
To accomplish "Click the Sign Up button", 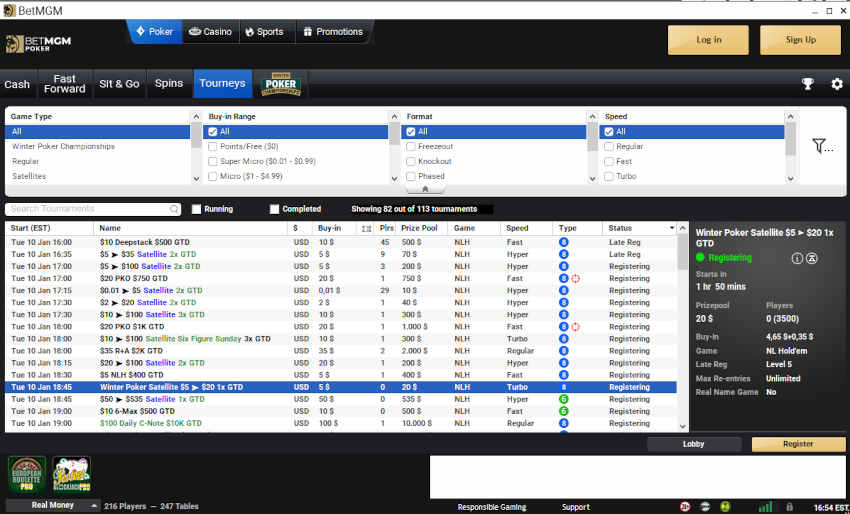I will click(x=801, y=40).
